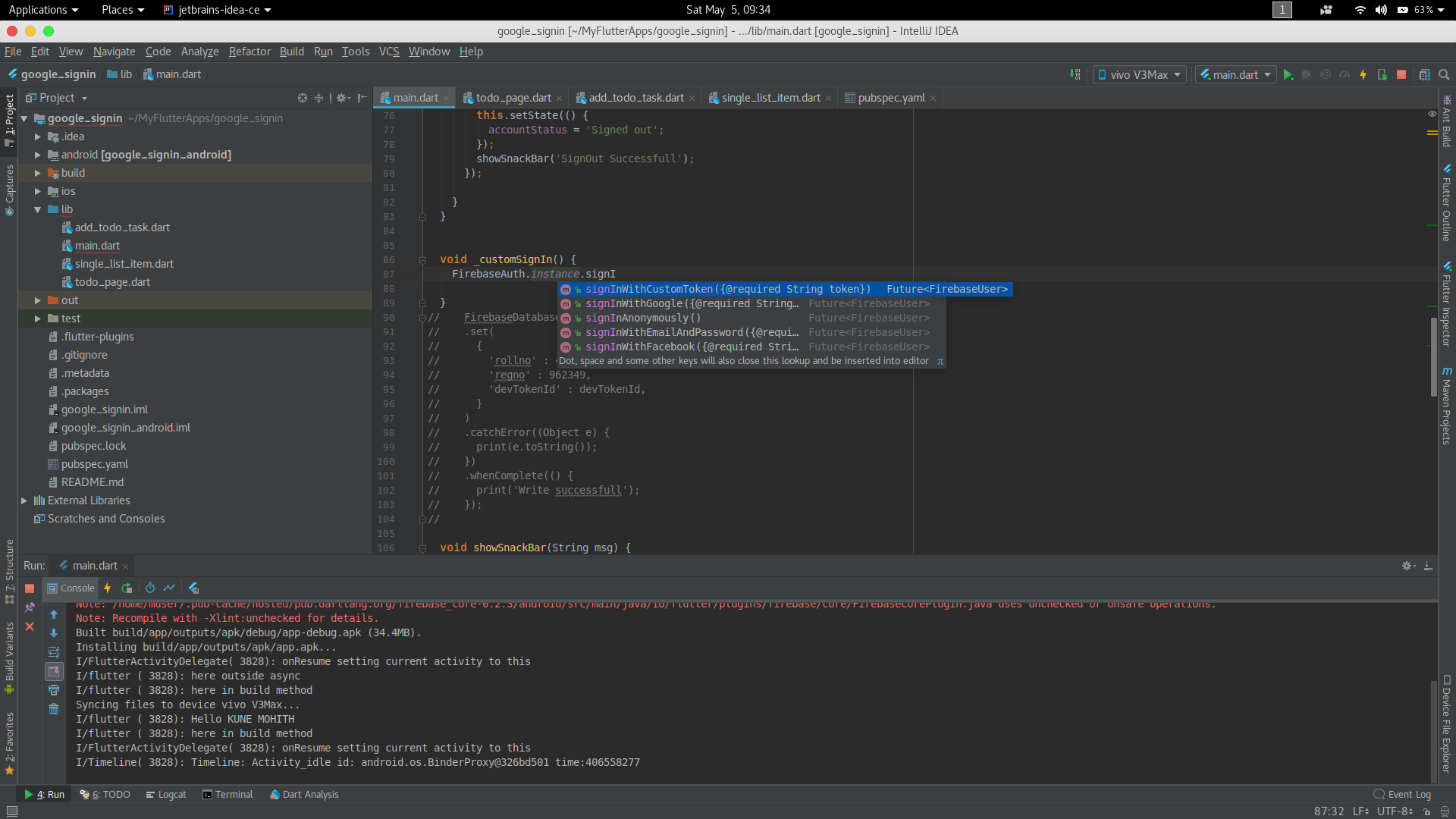
Task: Pin the Run console tab
Action: tap(30, 607)
